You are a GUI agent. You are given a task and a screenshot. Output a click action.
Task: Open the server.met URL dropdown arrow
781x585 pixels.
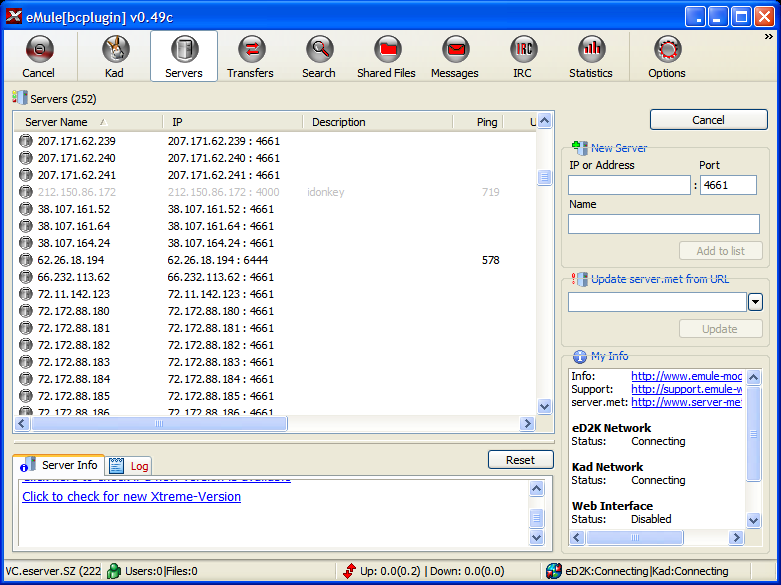755,302
